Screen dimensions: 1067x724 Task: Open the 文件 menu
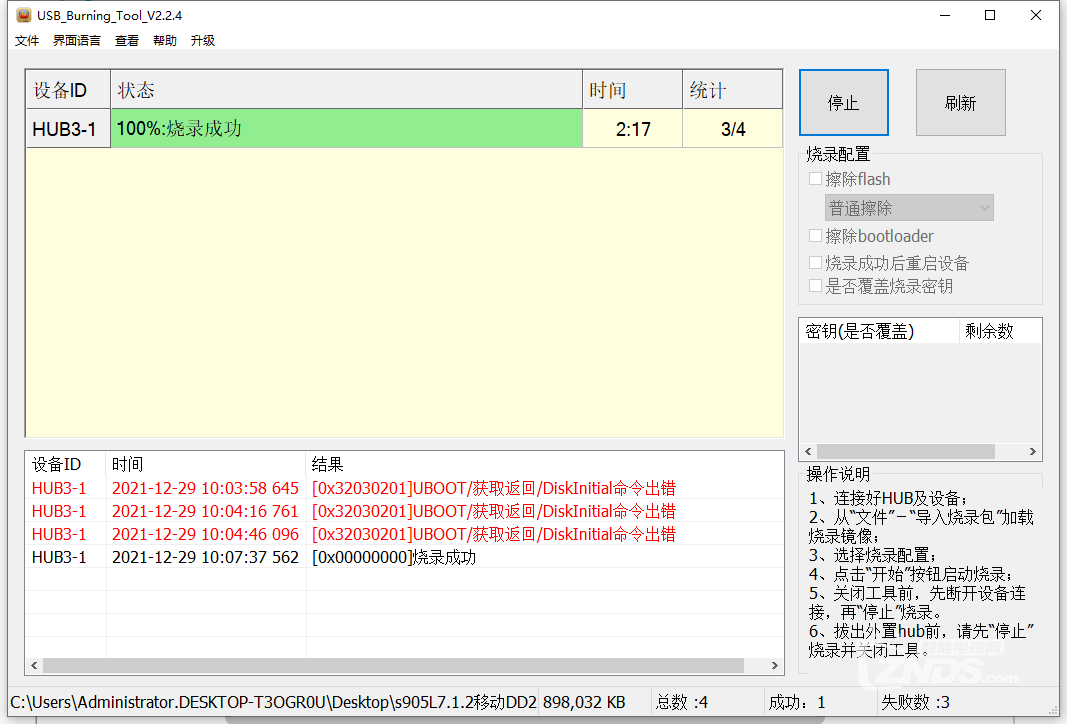coord(26,40)
